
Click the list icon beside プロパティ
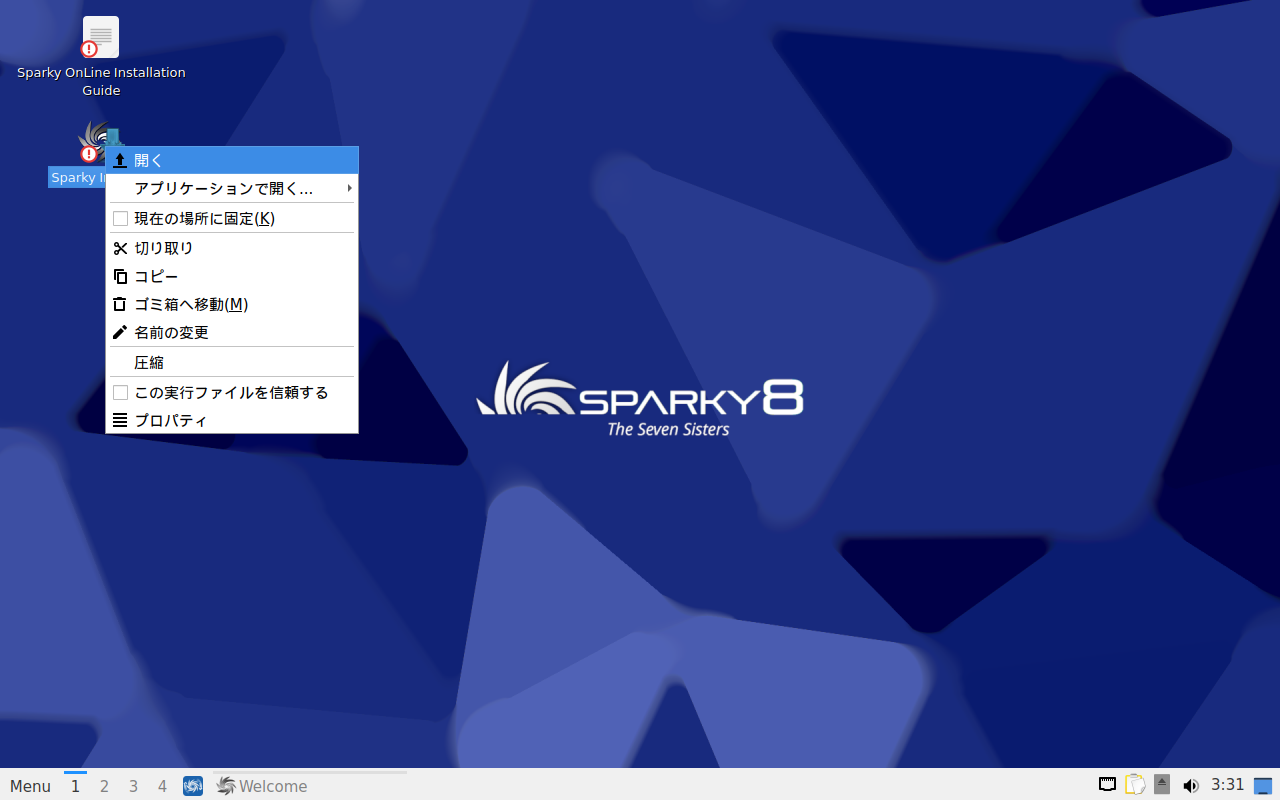[x=120, y=420]
